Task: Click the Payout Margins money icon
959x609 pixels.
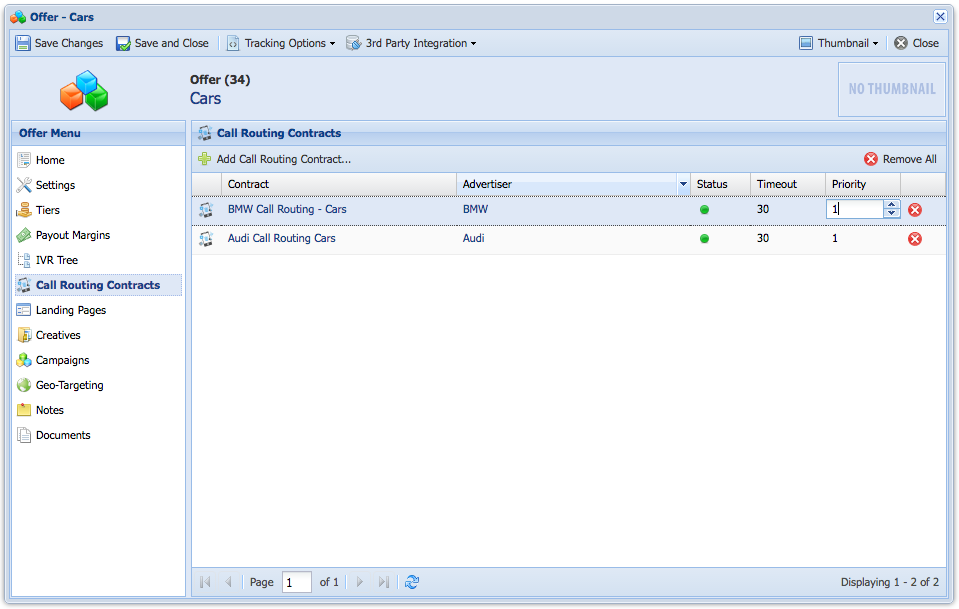Action: click(x=24, y=235)
